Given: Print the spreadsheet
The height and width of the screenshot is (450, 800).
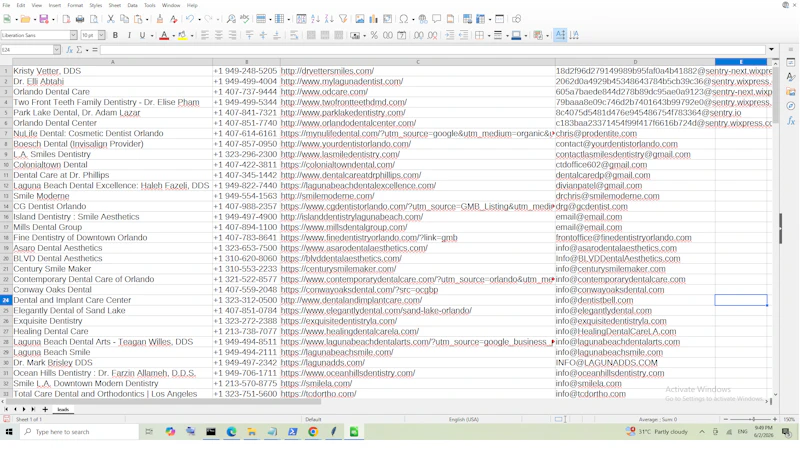Looking at the screenshot, I should (x=80, y=19).
